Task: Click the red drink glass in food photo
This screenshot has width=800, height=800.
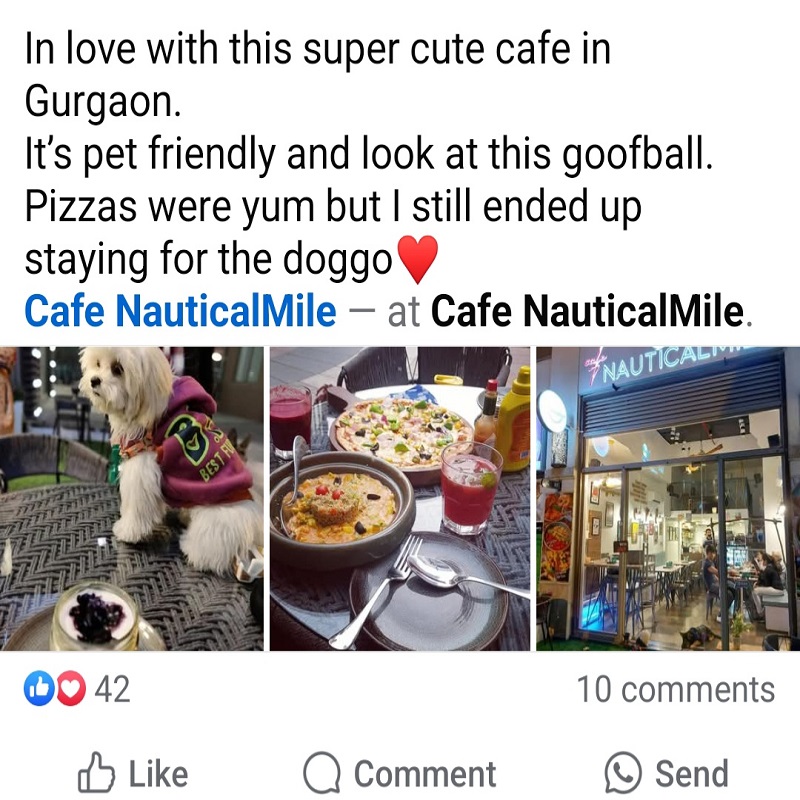Action: tap(470, 488)
